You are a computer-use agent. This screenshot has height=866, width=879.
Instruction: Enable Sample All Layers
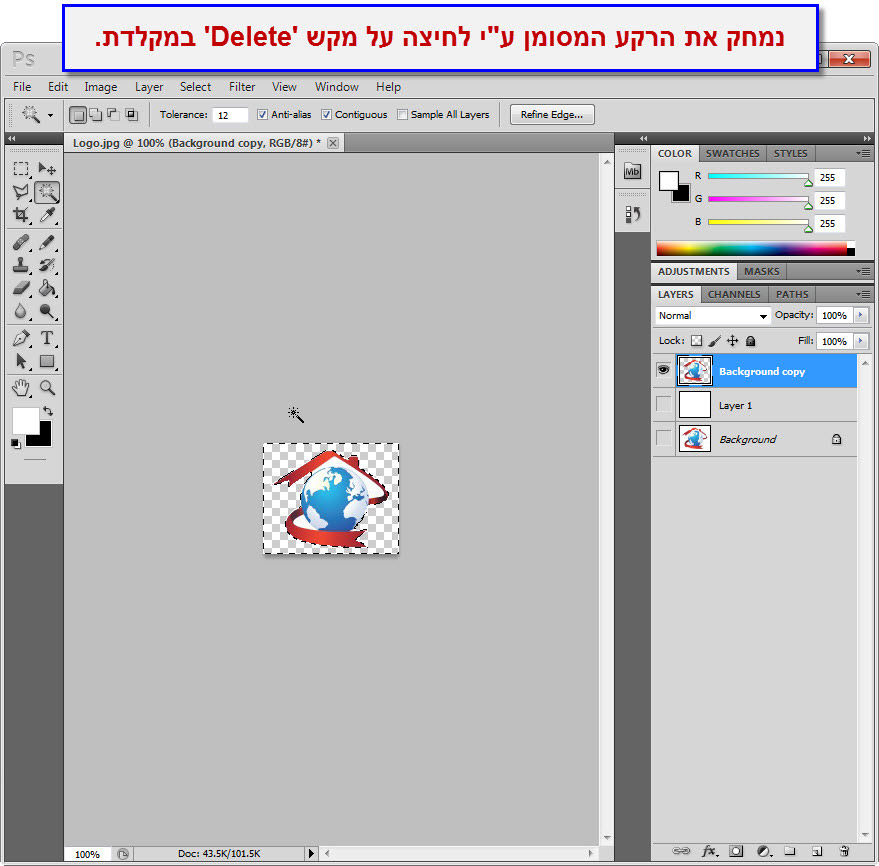403,114
